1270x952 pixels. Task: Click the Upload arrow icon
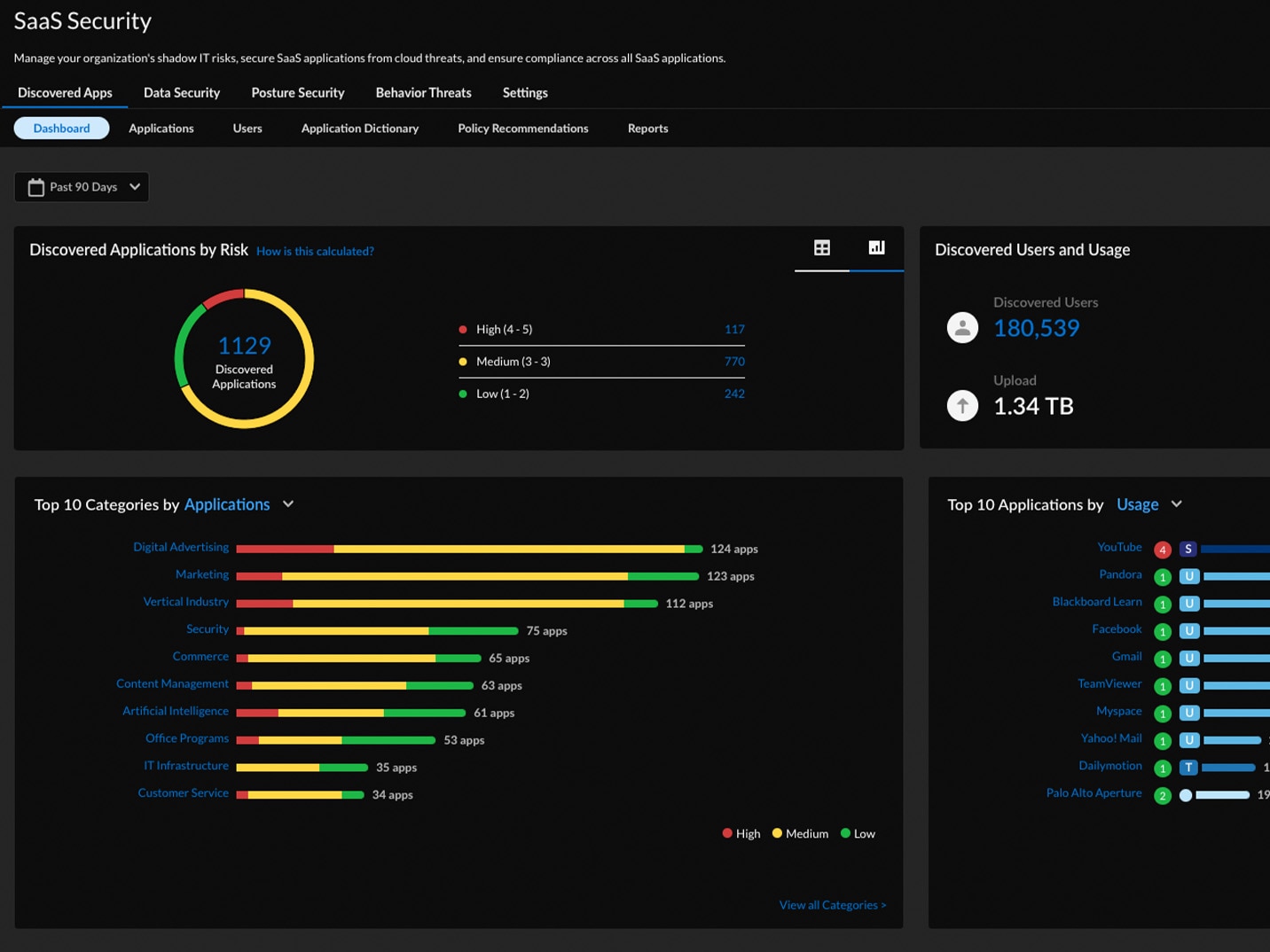pos(962,405)
